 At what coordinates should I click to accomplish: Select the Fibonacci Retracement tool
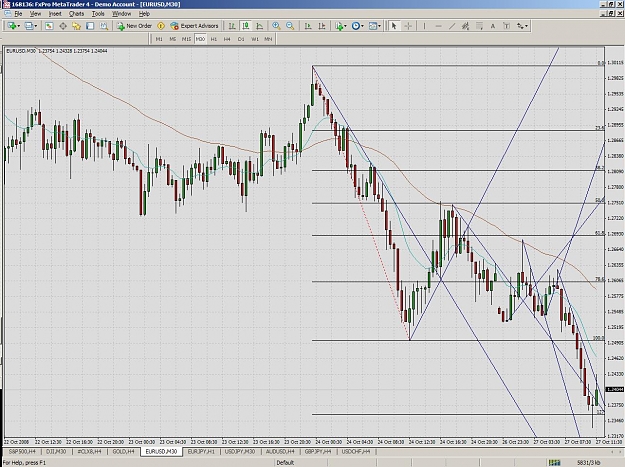(x=480, y=26)
